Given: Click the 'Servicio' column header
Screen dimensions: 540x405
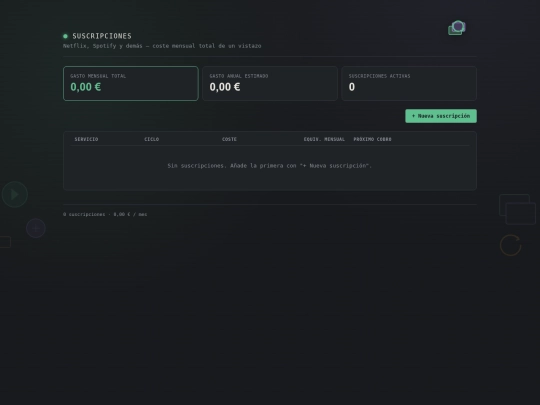Looking at the screenshot, I should [86, 139].
